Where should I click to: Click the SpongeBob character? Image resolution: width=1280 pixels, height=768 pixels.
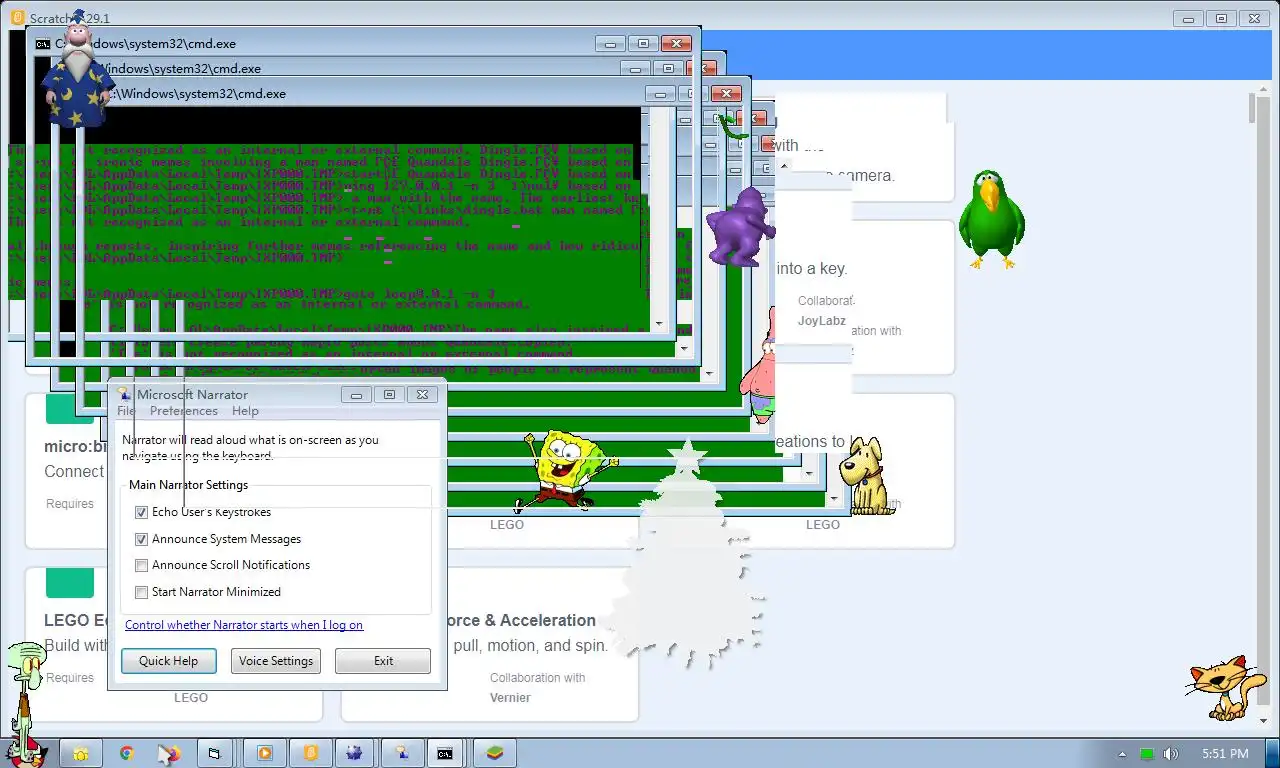pos(566,470)
